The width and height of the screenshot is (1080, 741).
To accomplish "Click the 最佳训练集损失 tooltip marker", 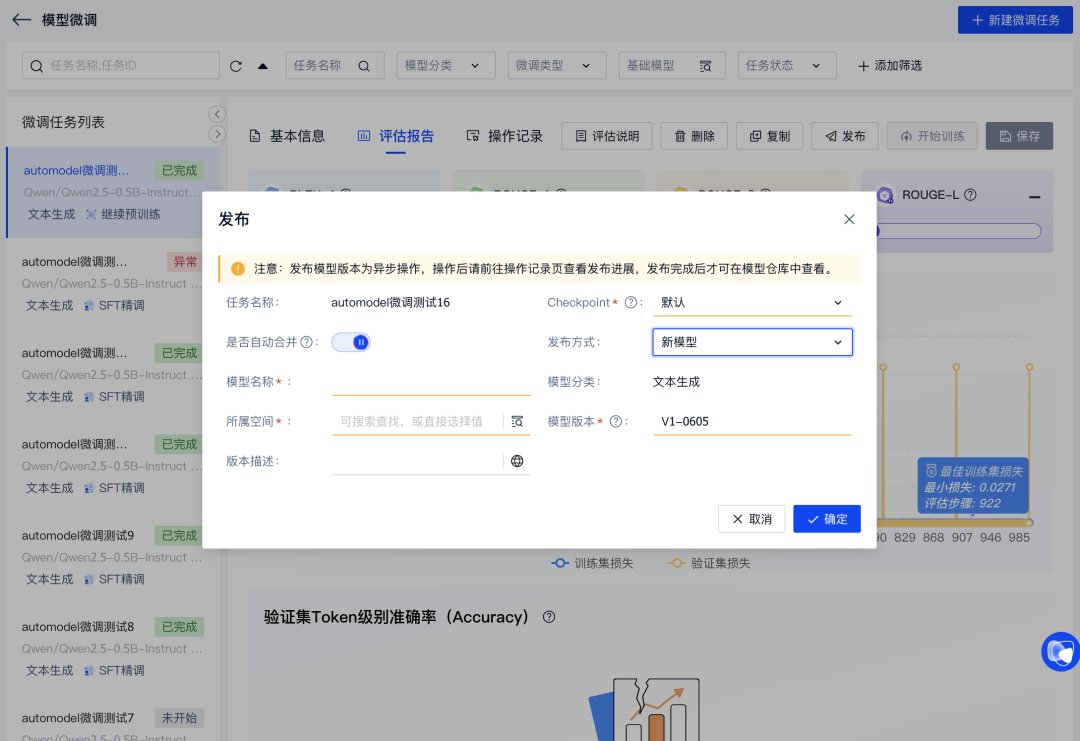I will point(973,486).
